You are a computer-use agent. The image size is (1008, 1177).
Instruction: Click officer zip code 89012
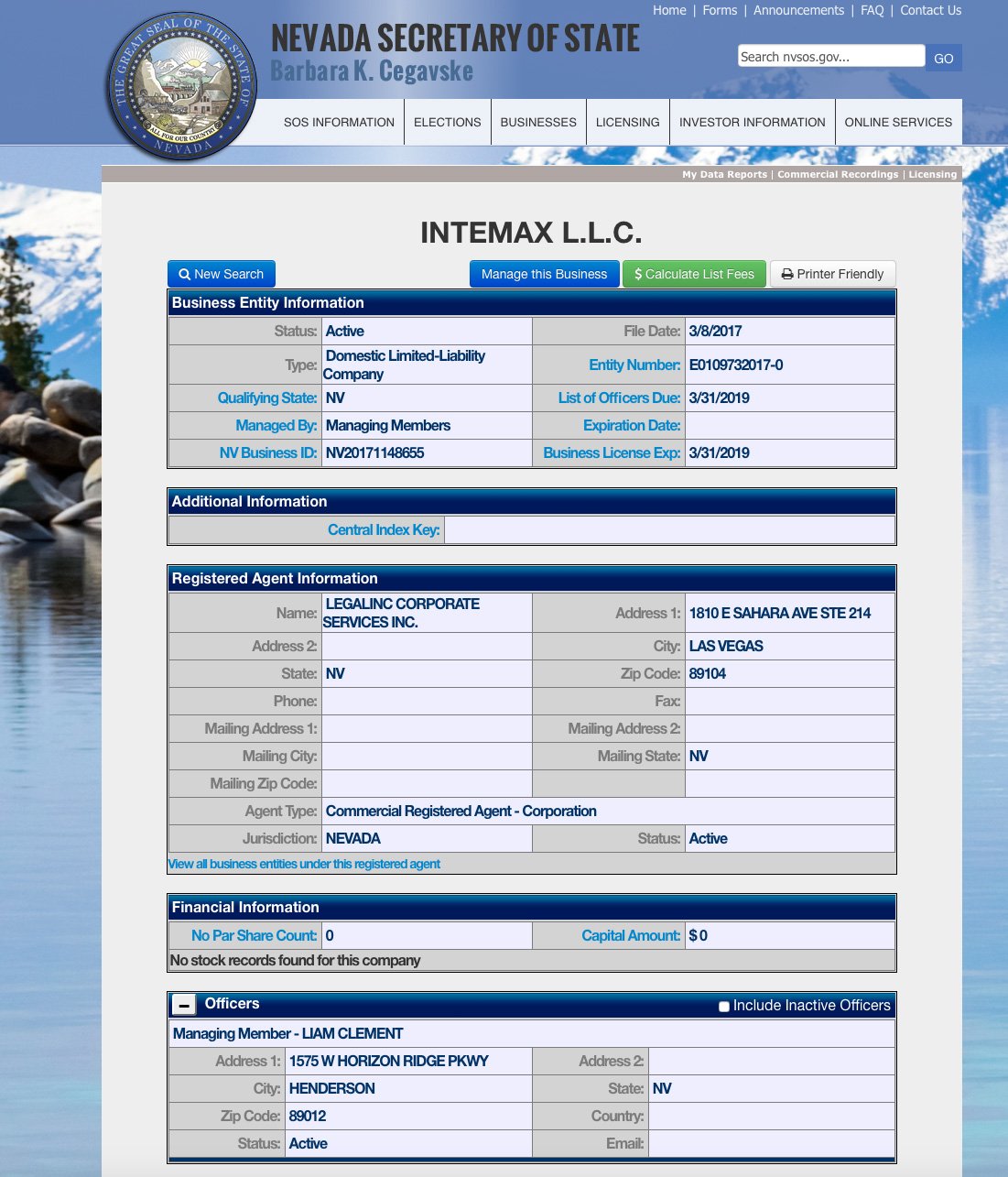308,1116
